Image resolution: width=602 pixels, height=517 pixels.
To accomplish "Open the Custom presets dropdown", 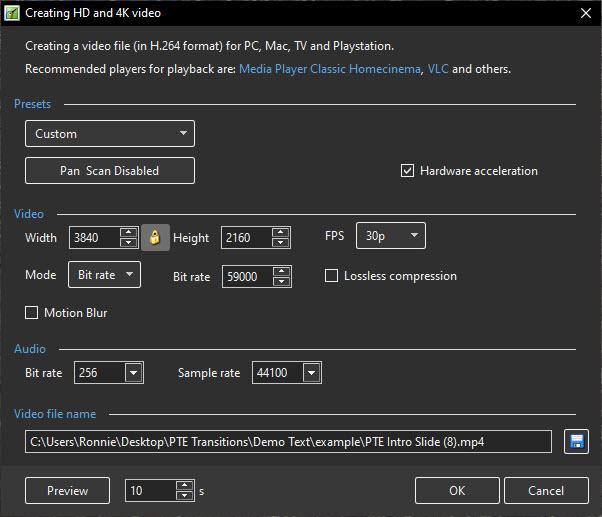I will 110,134.
